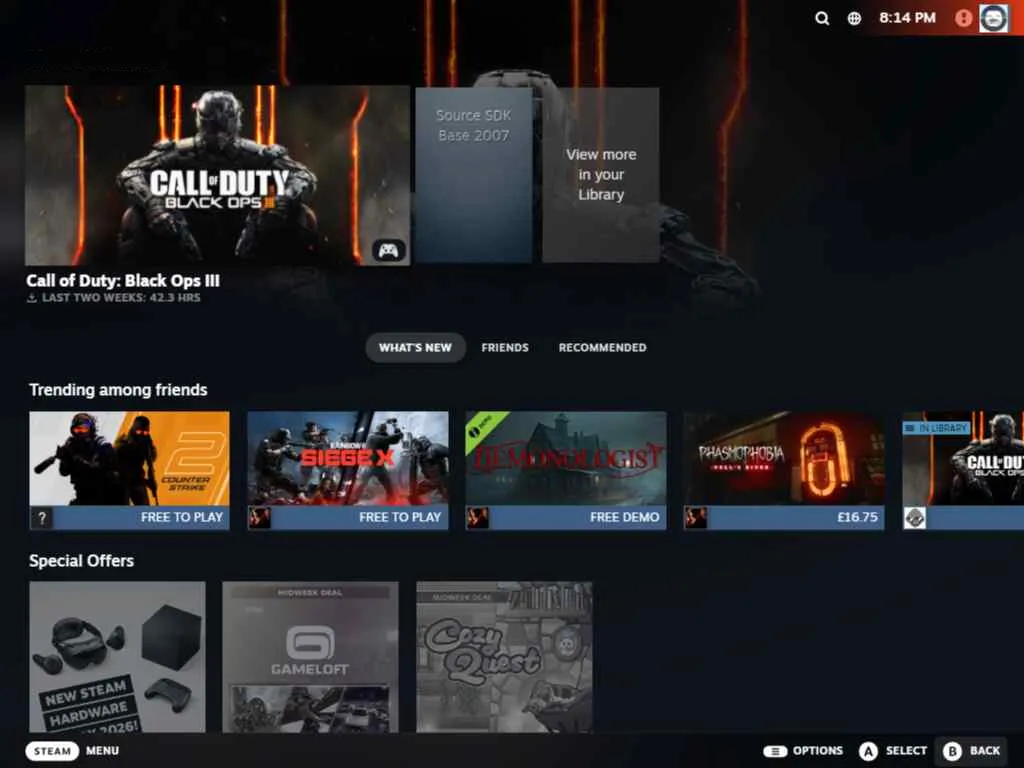This screenshot has width=1024, height=768.
Task: Click the Options label in the footer
Action: tap(818, 751)
